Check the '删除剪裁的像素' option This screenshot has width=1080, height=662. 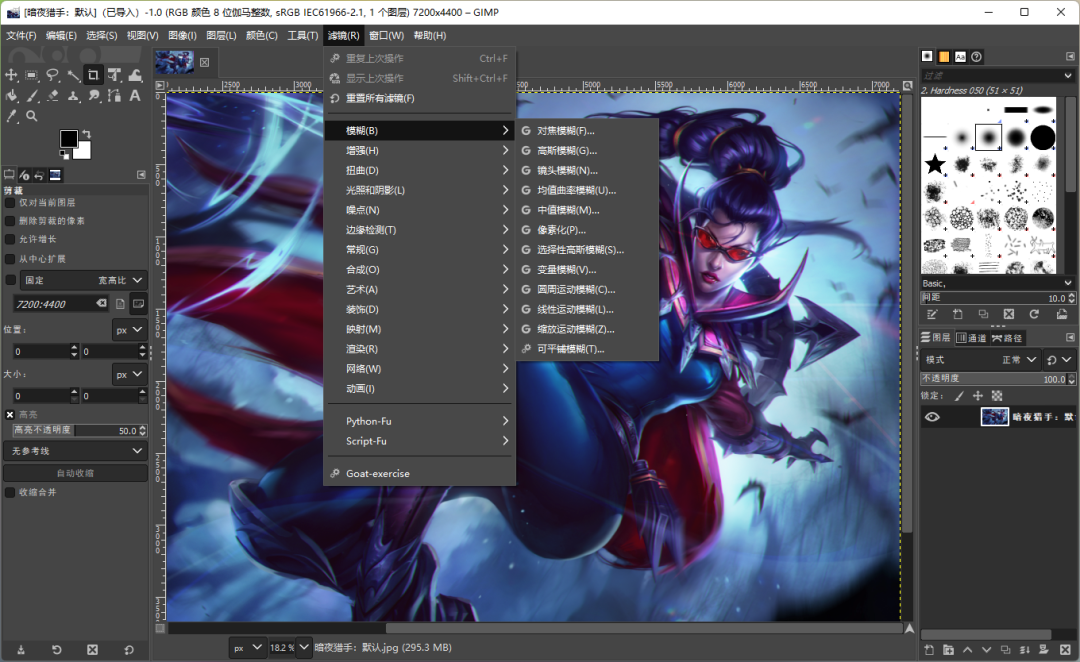pyautogui.click(x=11, y=221)
